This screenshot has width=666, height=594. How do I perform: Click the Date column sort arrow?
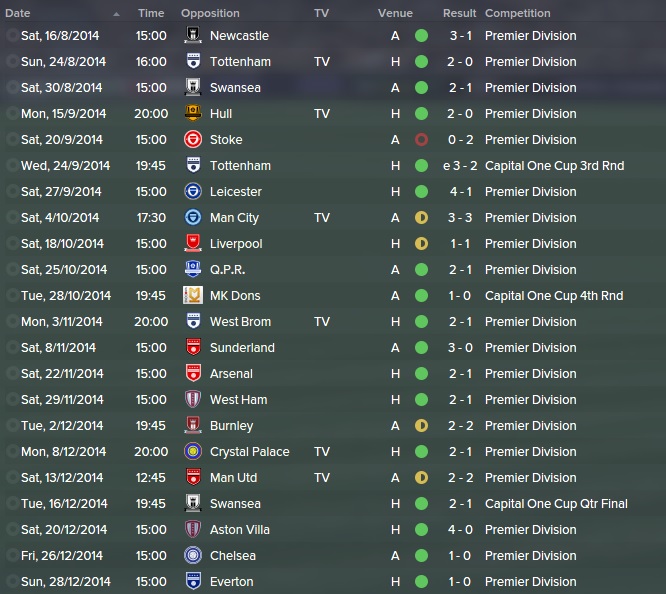[x=116, y=14]
